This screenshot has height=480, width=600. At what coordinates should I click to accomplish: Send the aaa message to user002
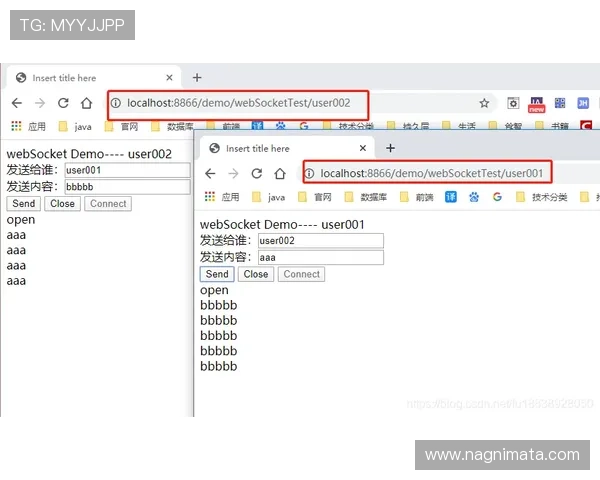217,274
